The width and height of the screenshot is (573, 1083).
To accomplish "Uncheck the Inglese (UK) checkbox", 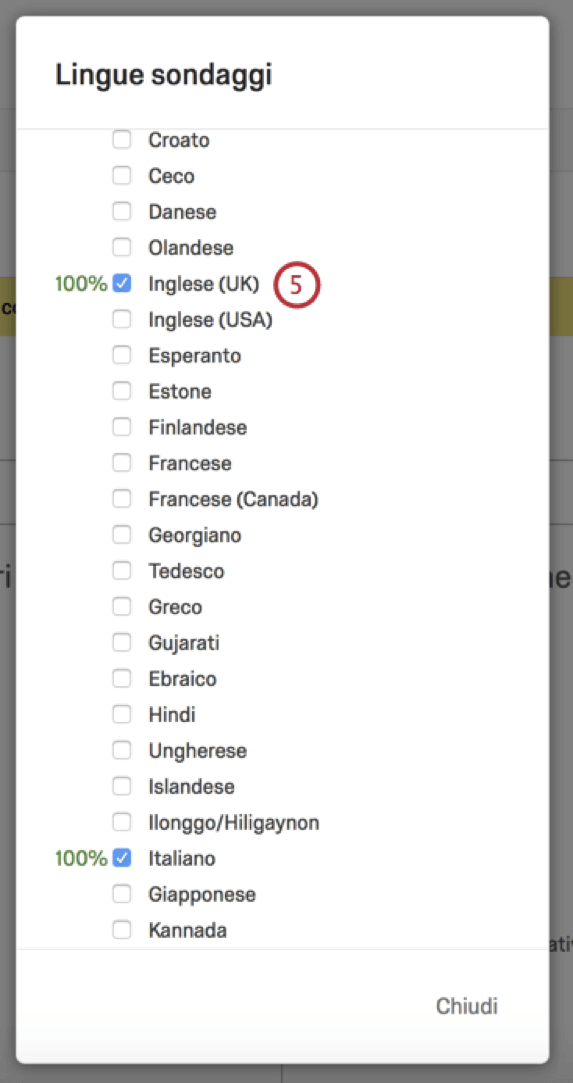I will 122,283.
